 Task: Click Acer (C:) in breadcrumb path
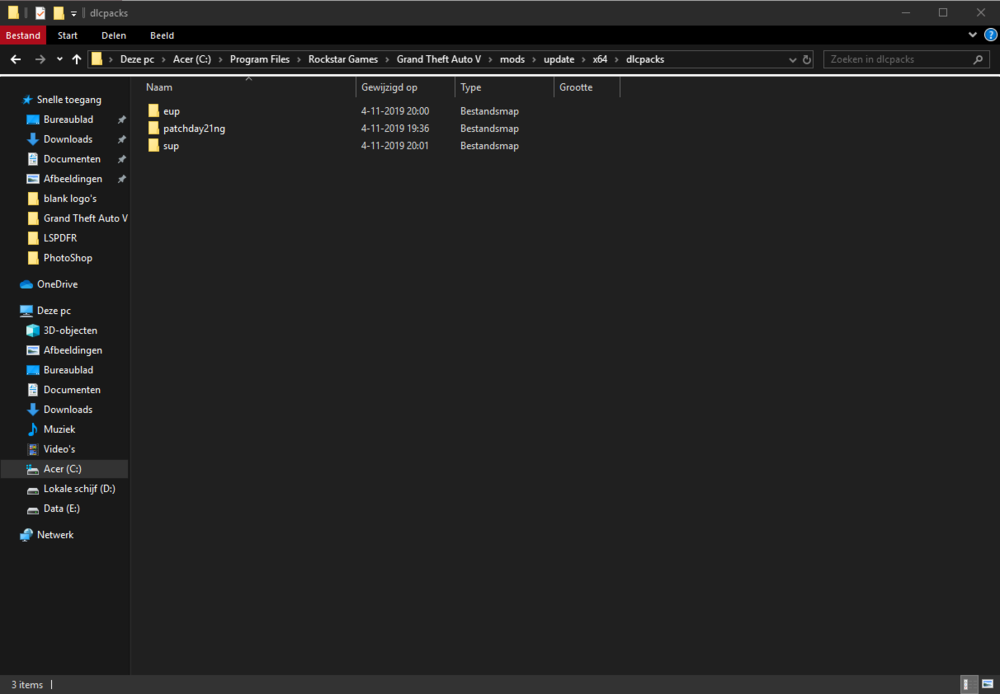(192, 59)
